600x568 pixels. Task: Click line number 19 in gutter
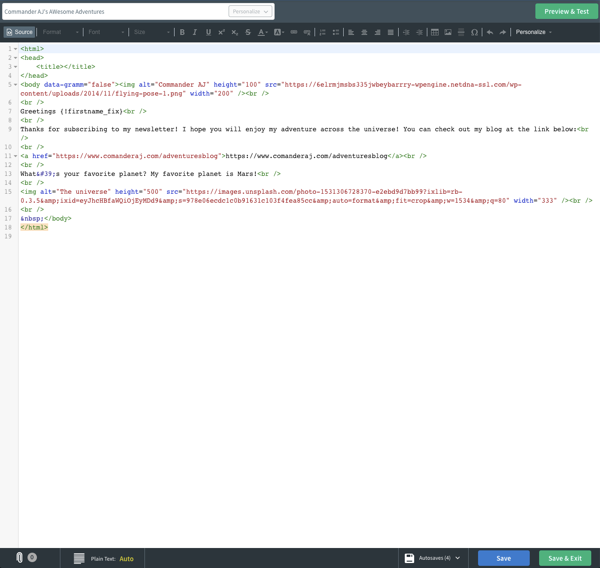pos(8,237)
